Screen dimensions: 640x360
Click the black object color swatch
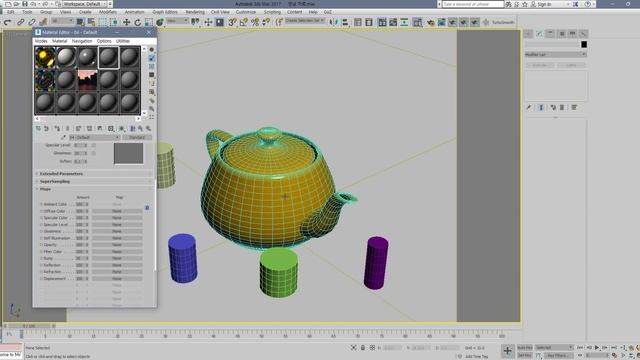(x=584, y=44)
